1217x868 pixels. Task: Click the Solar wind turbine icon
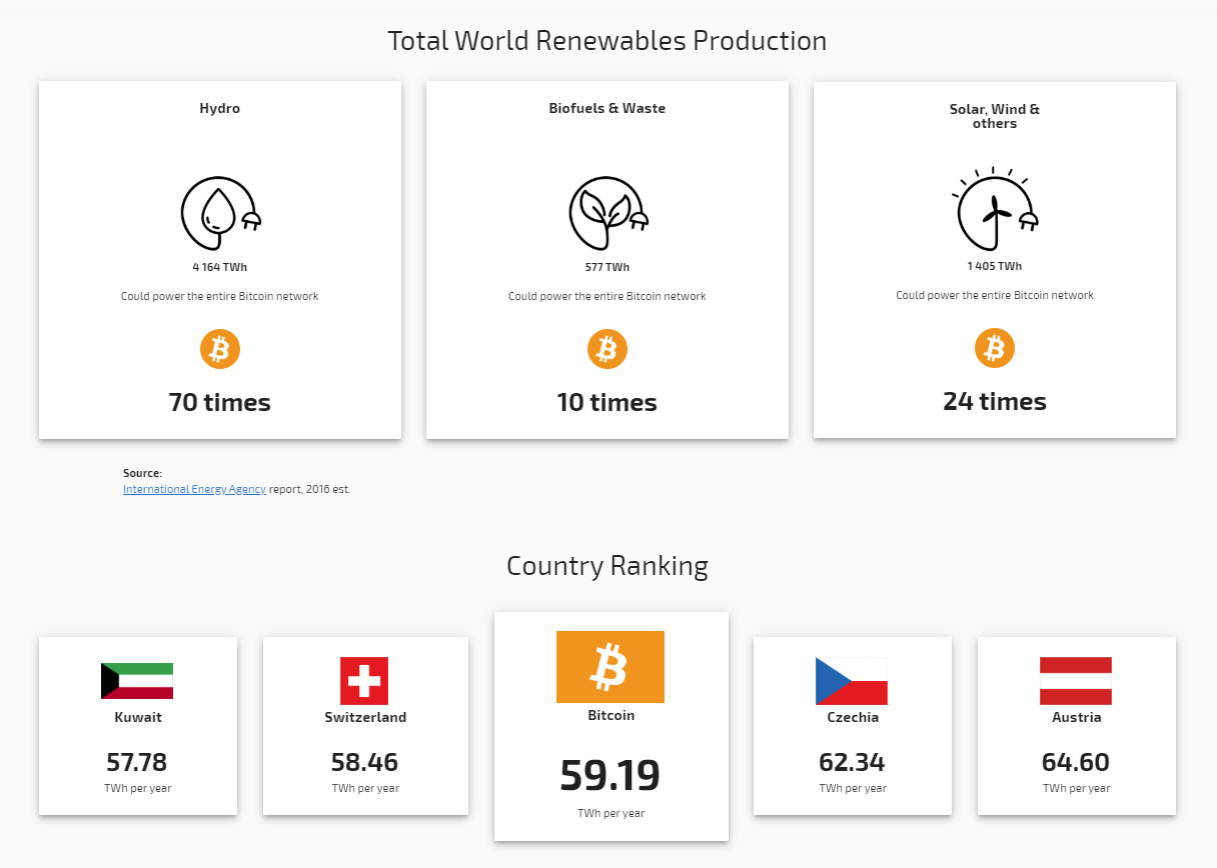coord(995,210)
